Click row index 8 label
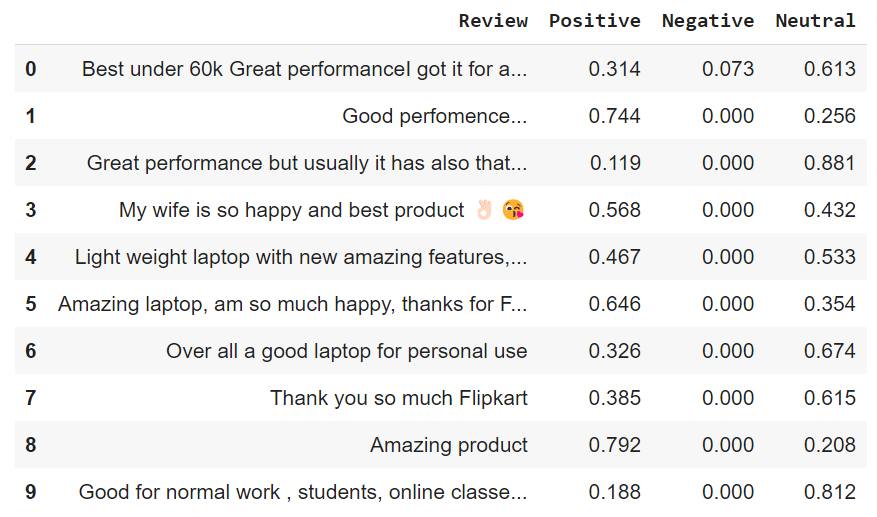 [x=31, y=445]
